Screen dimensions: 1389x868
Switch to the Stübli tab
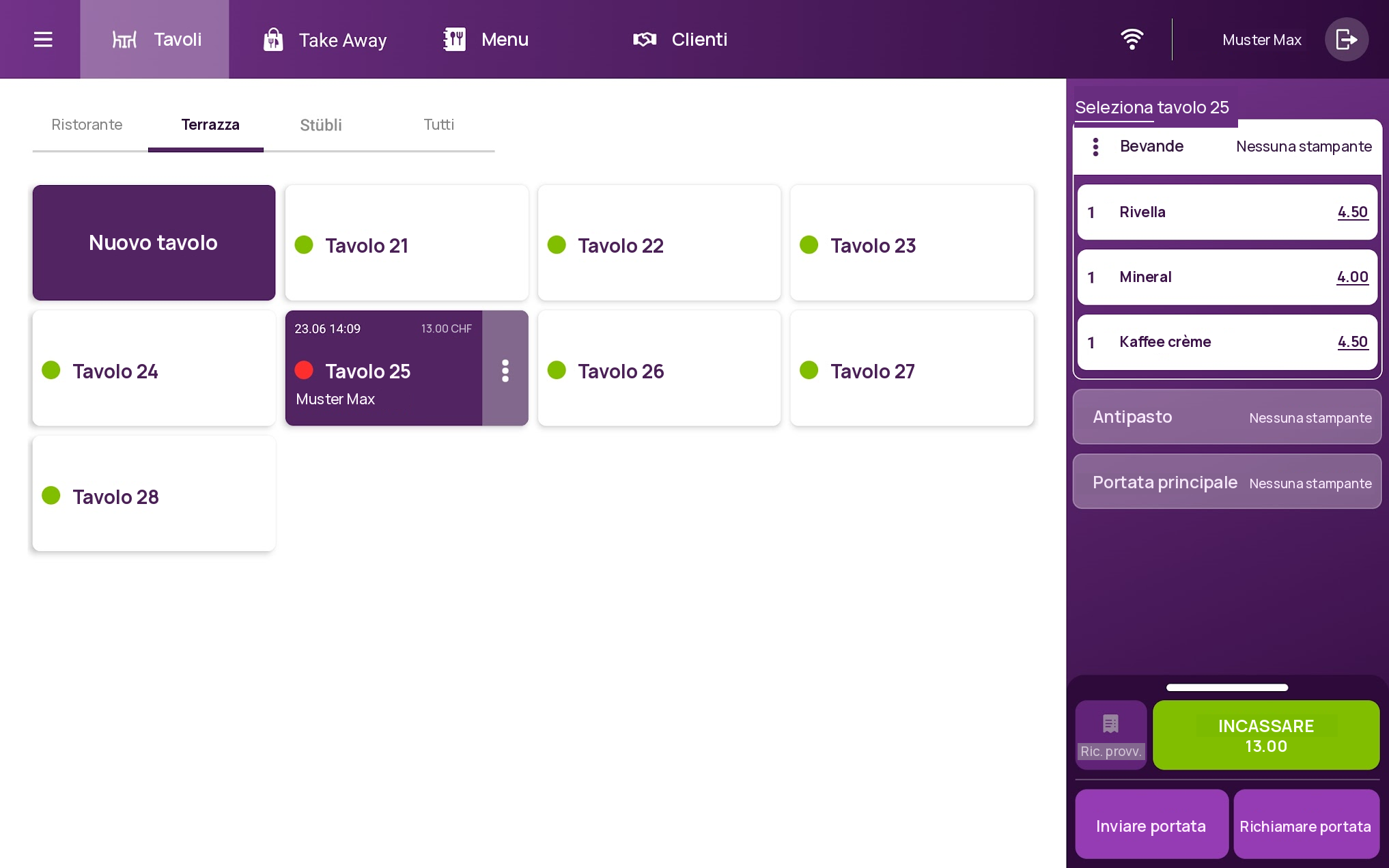(x=321, y=125)
